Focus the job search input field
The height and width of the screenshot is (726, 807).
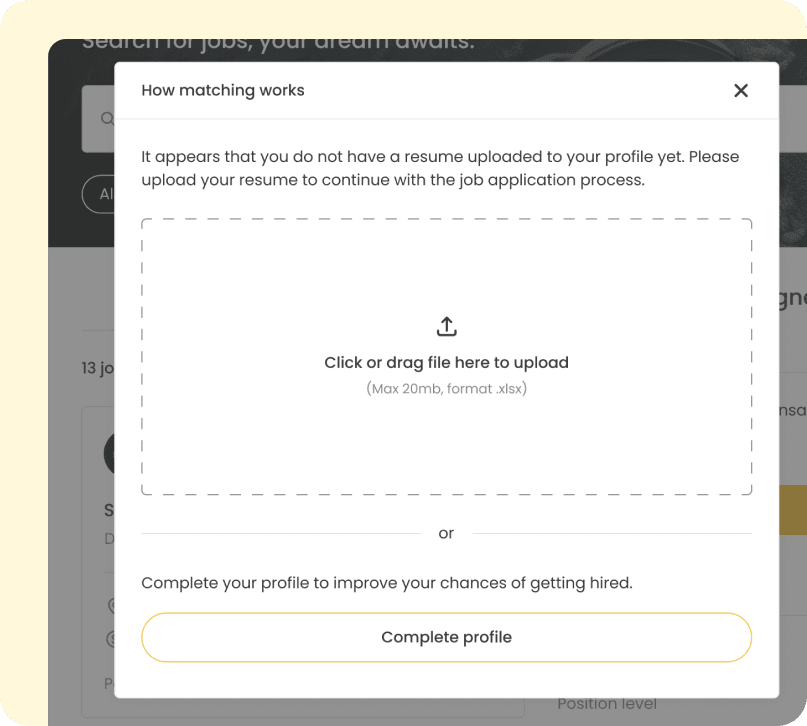(x=98, y=118)
